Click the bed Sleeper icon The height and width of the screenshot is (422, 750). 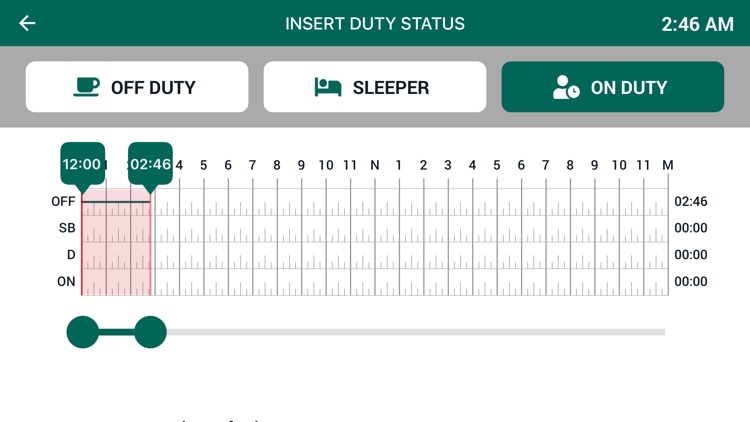pos(328,87)
